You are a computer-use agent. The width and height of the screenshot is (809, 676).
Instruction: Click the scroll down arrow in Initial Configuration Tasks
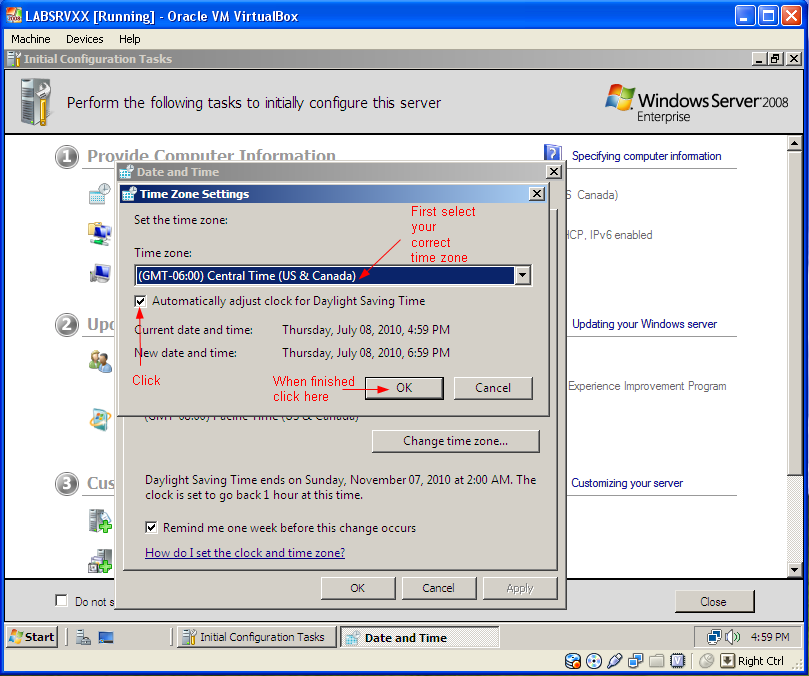click(x=795, y=570)
